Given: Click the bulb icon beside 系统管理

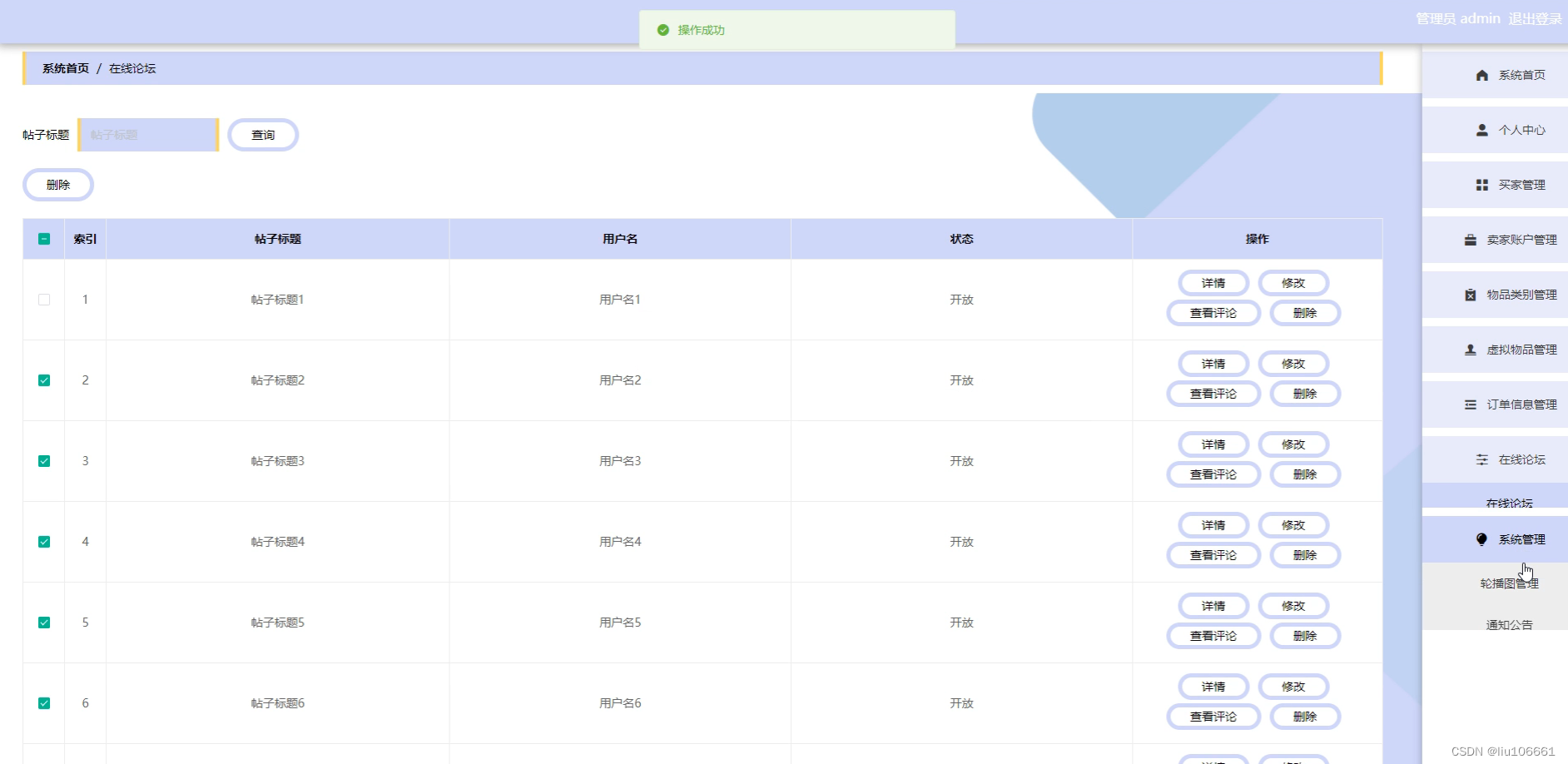Looking at the screenshot, I should 1481,539.
